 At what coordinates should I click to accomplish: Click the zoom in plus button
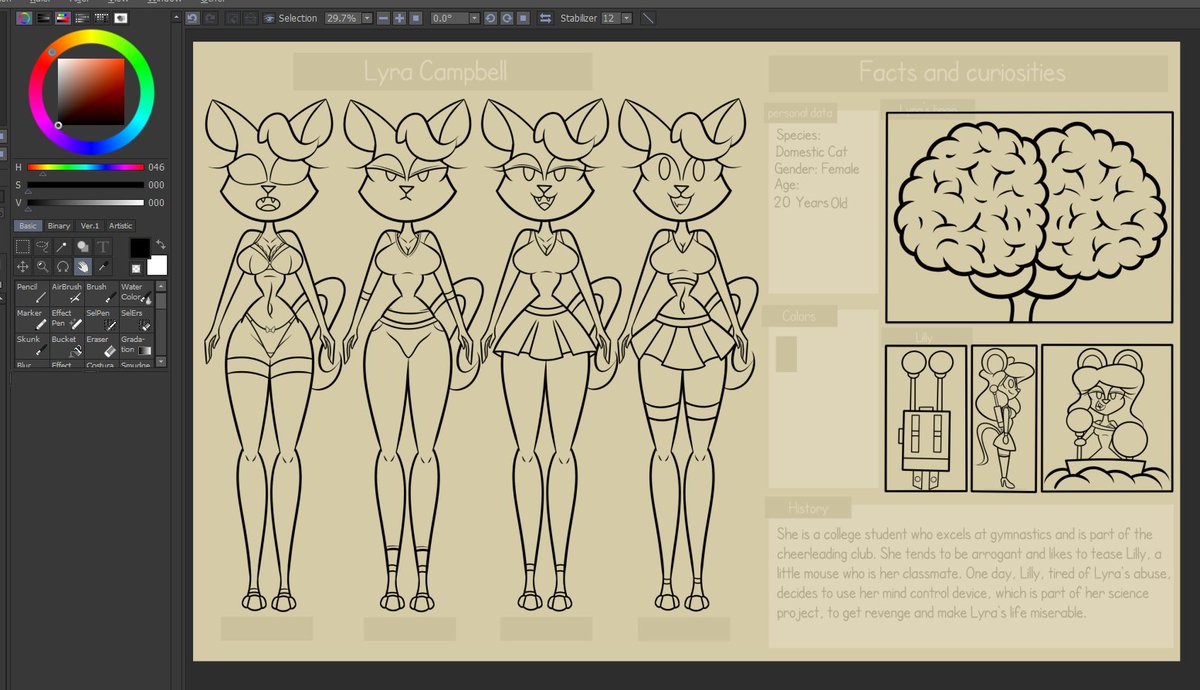(400, 18)
